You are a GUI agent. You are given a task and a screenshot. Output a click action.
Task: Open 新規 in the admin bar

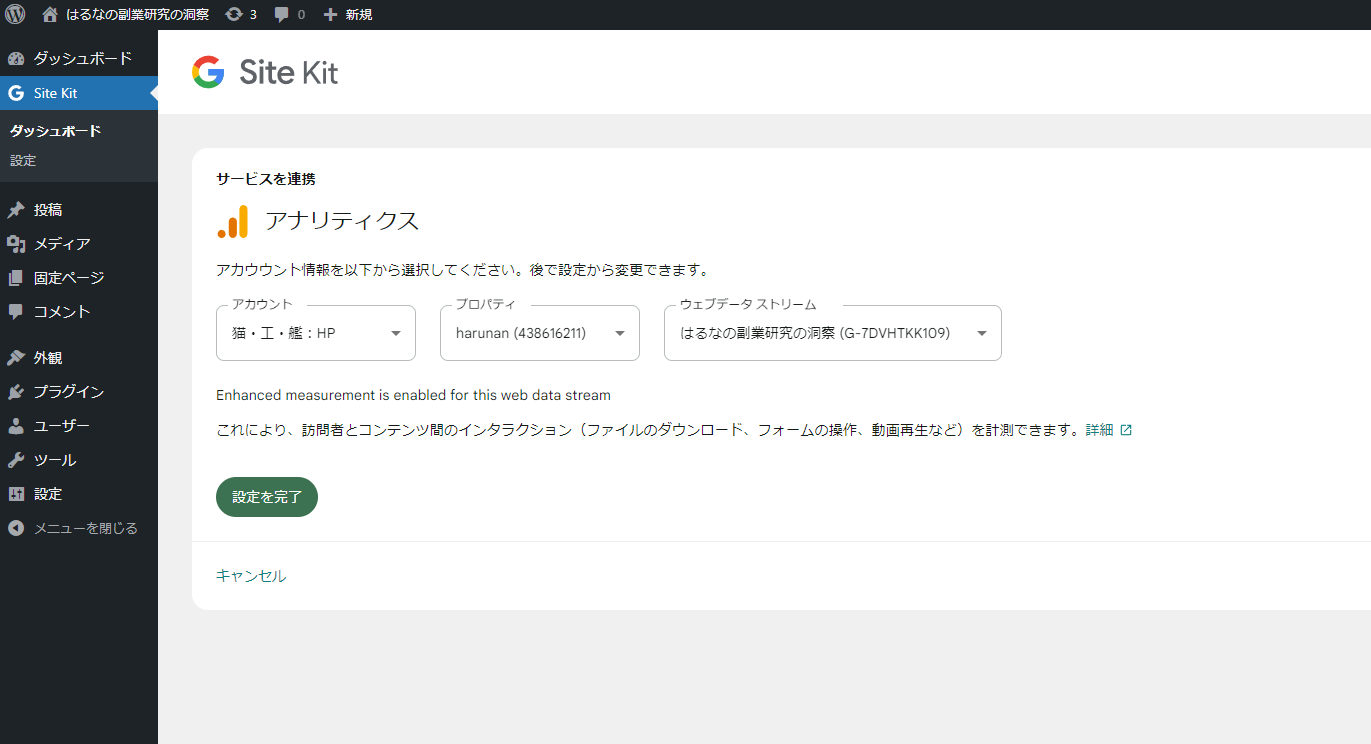pyautogui.click(x=346, y=14)
